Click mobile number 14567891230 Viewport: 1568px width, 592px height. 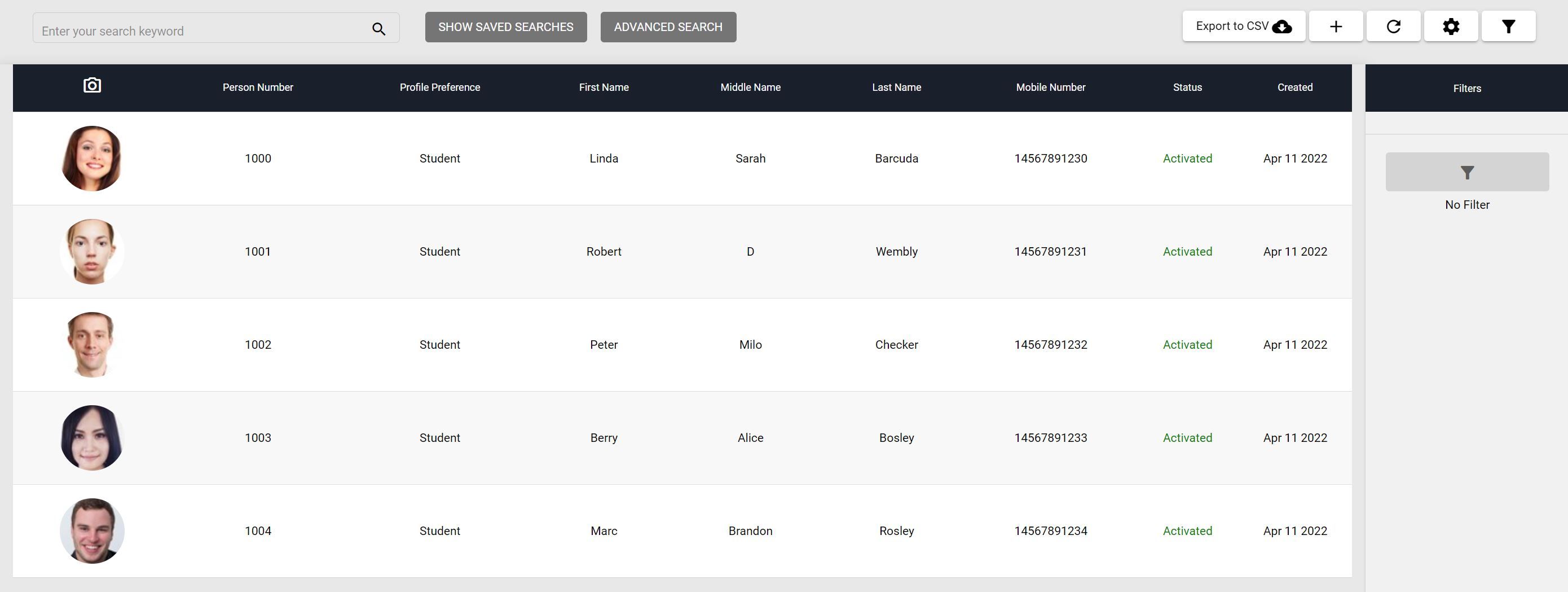click(1051, 159)
